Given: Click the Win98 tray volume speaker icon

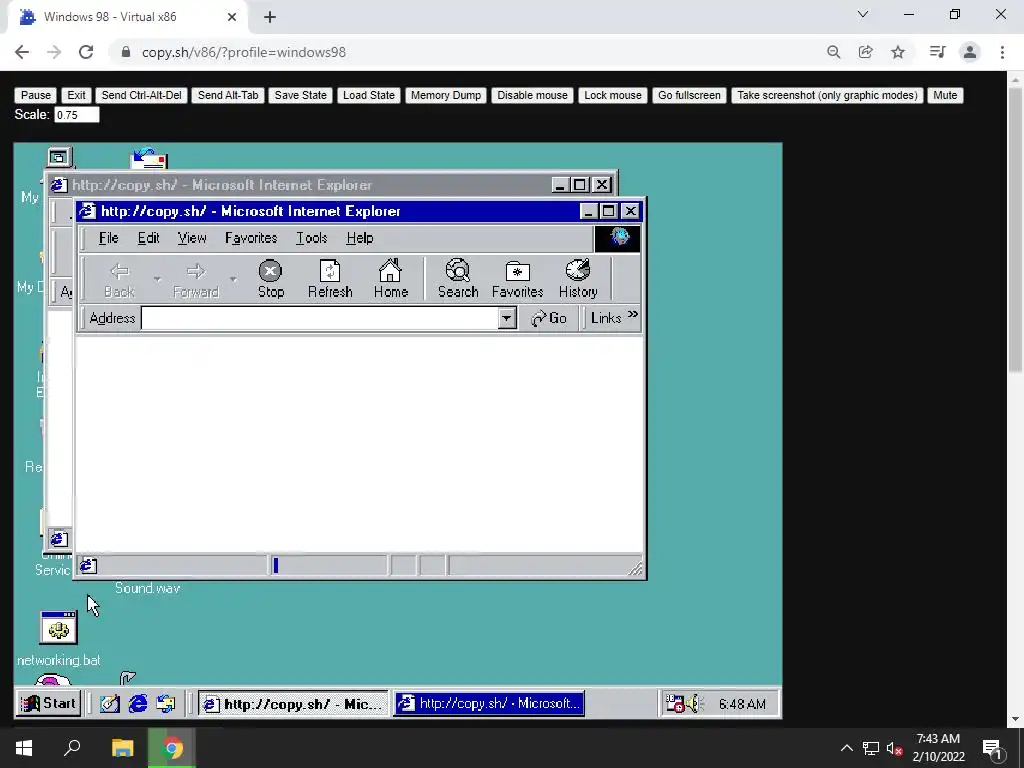Looking at the screenshot, I should [x=694, y=703].
